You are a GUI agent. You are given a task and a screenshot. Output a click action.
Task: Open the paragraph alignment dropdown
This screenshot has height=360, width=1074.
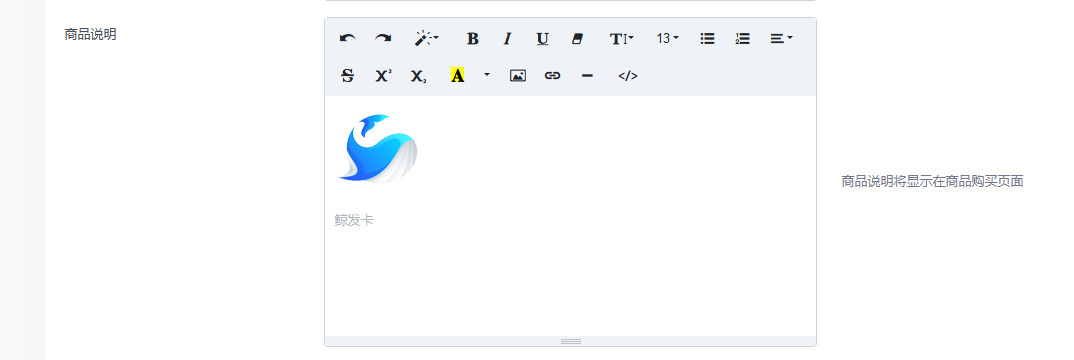pyautogui.click(x=781, y=39)
